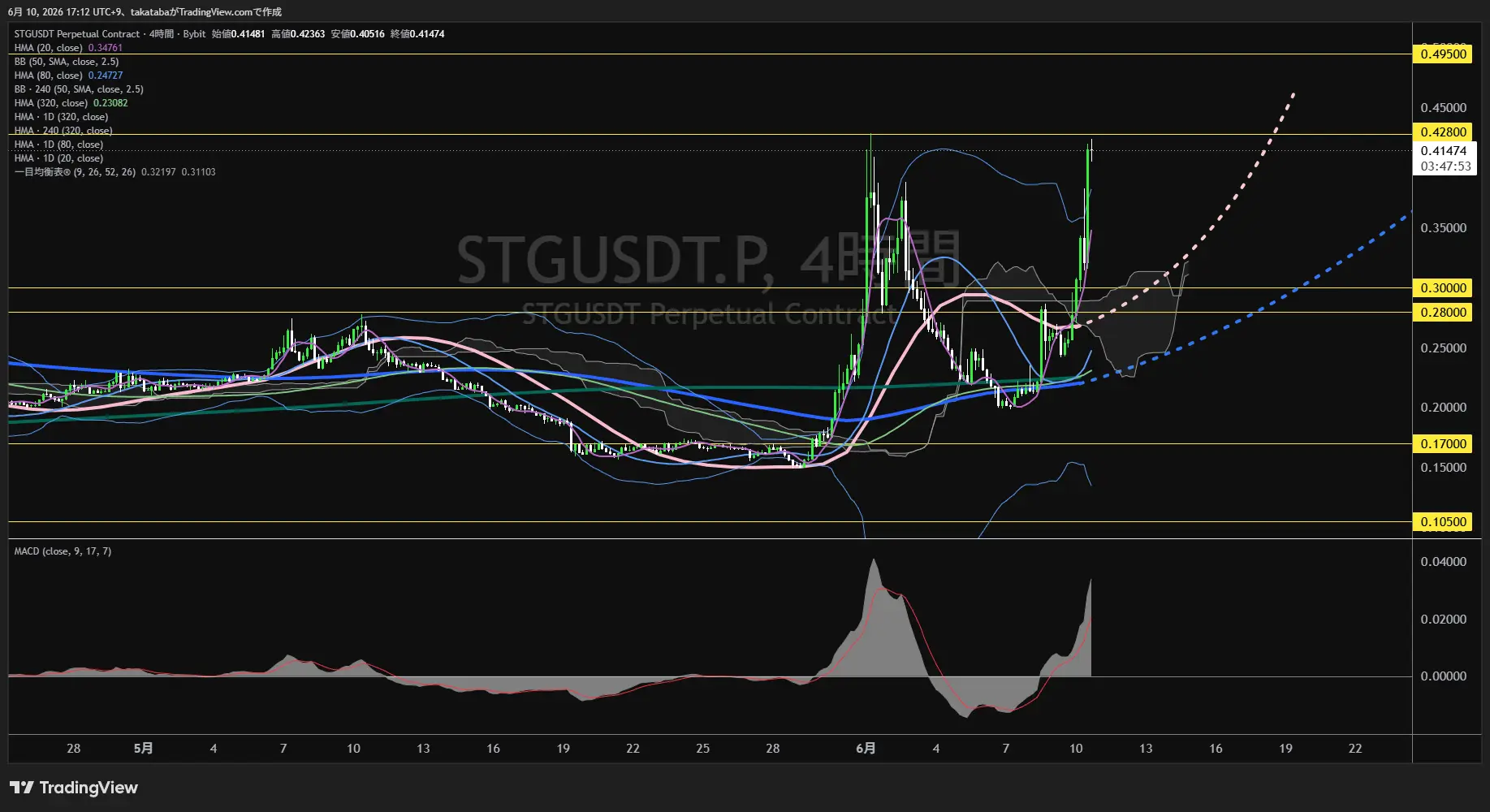Click the header text with date and takataba credit
This screenshot has height=812, width=1490.
click(145, 12)
